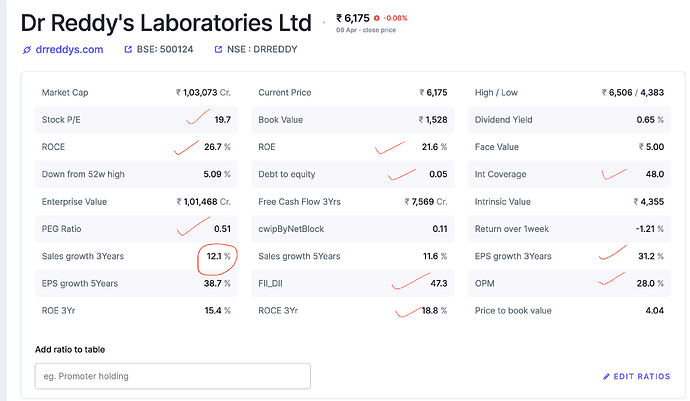Click the external-link icon before NSE : DRREDDY

click(x=217, y=49)
